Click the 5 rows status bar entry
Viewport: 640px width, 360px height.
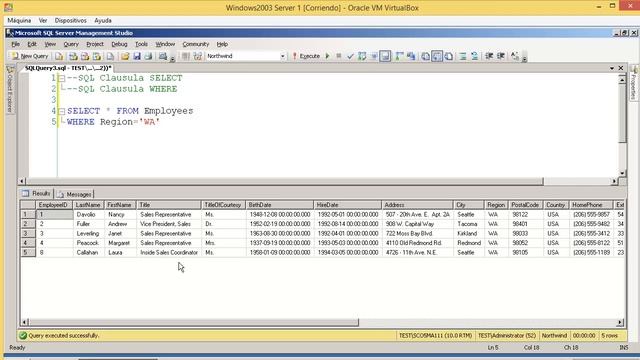610,336
